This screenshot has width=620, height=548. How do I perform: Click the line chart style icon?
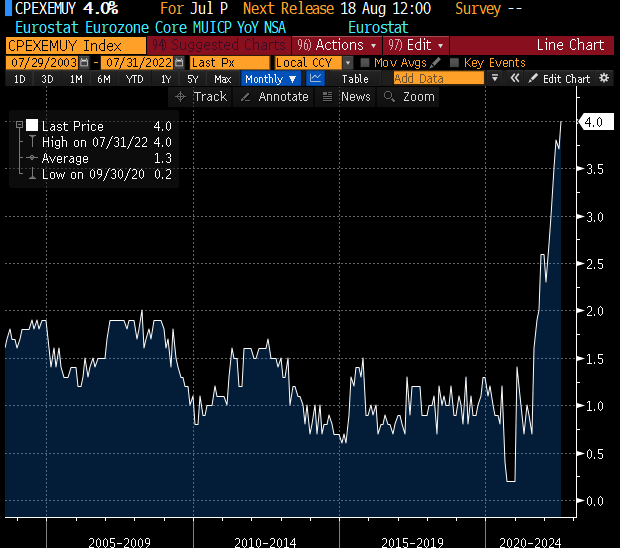(x=315, y=78)
